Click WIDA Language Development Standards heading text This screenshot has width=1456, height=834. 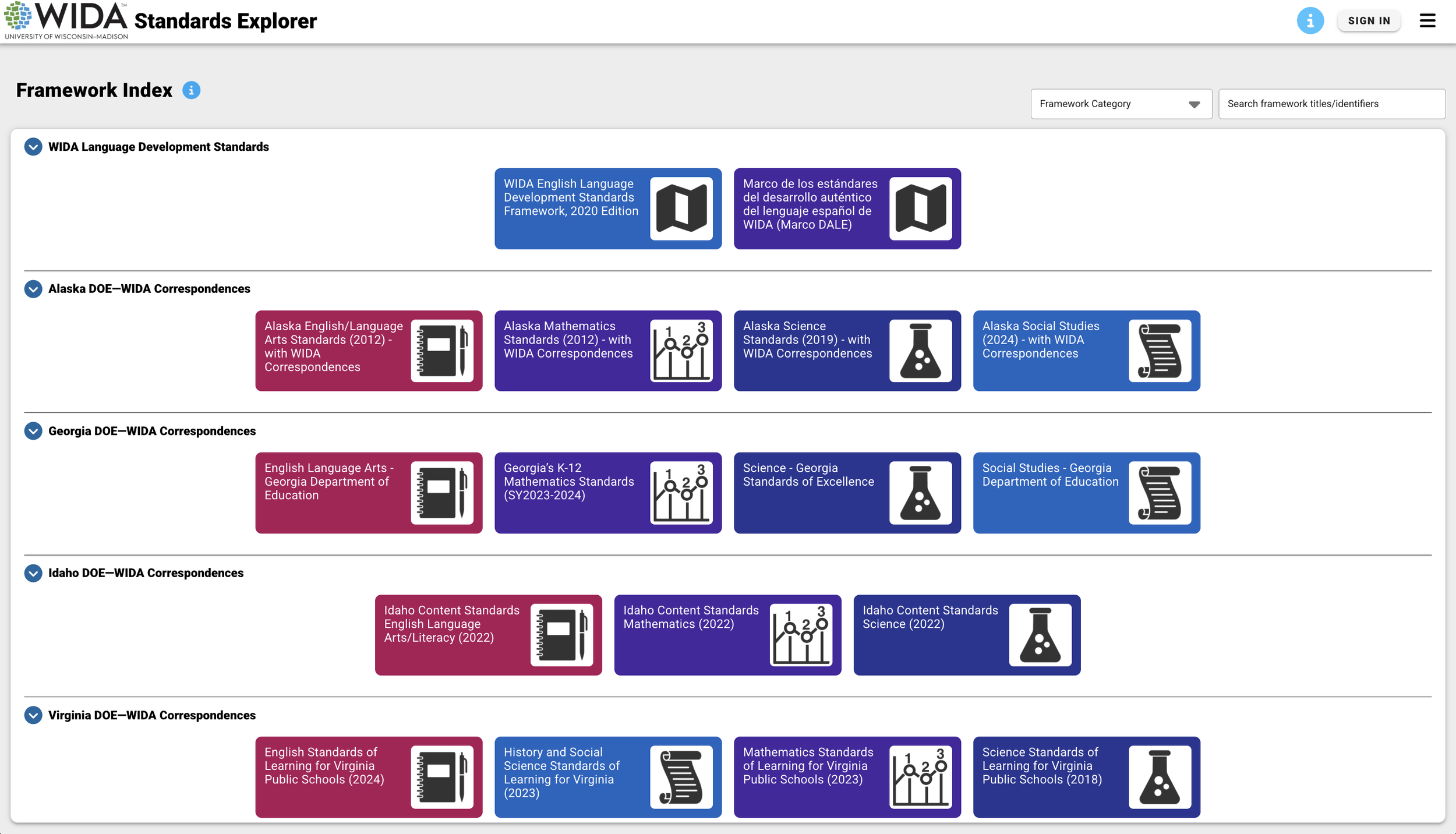pos(158,147)
